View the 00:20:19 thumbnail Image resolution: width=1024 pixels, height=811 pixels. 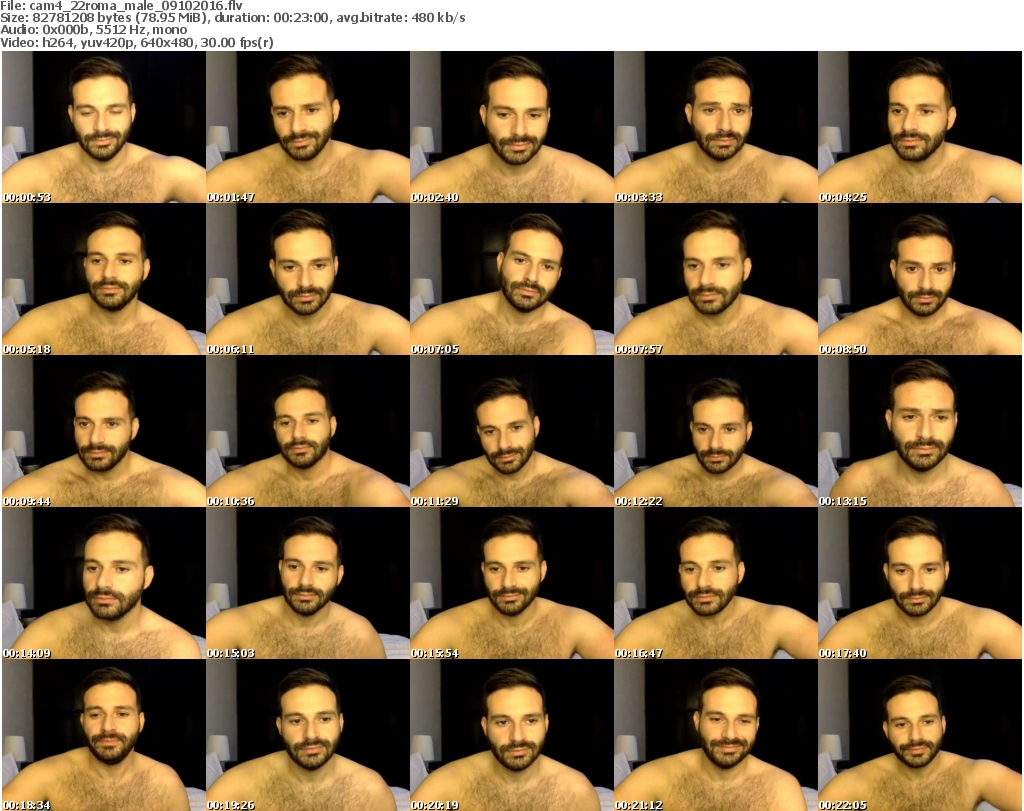[511, 735]
